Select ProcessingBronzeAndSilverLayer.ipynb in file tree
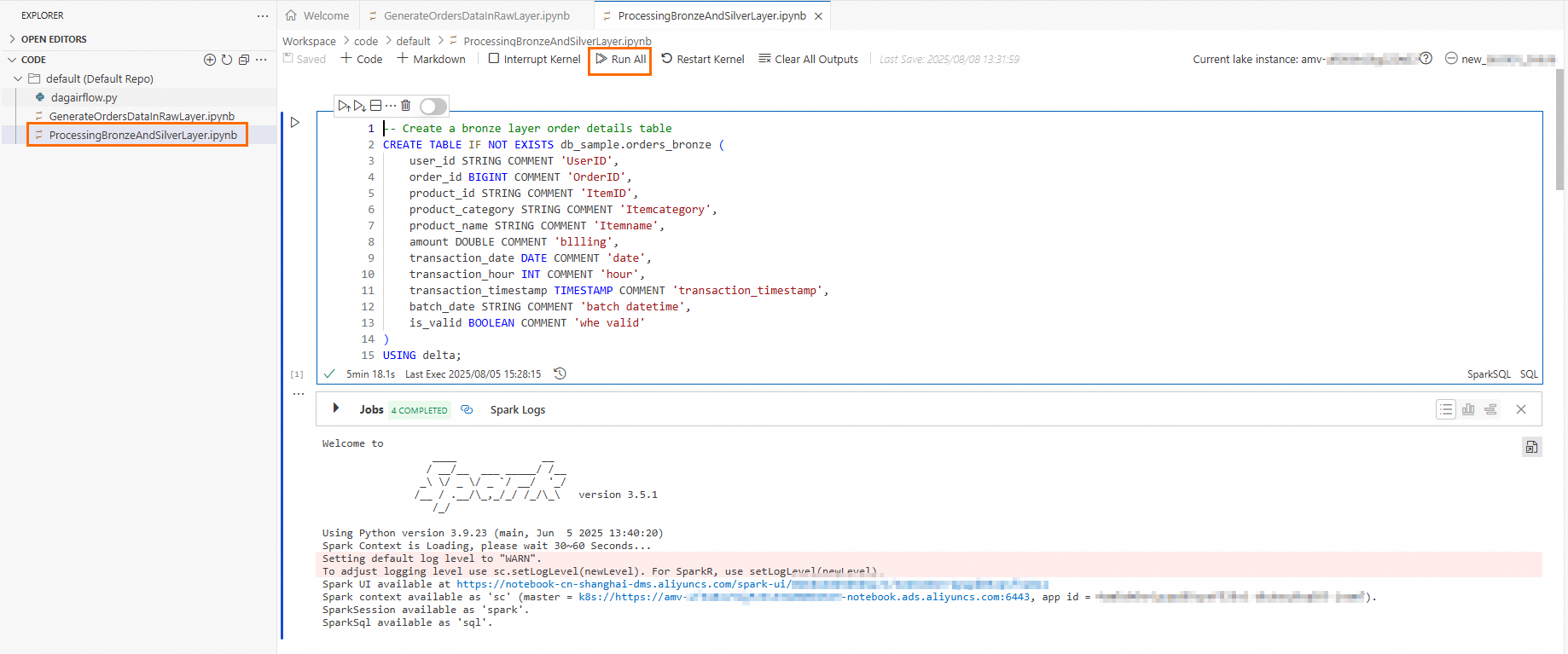 (x=142, y=135)
